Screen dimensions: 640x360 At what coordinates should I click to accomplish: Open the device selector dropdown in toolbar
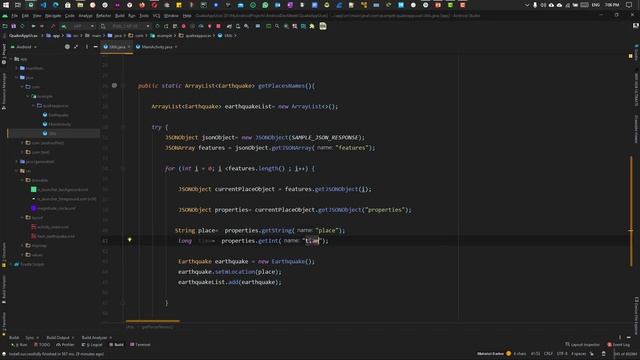[125, 26]
